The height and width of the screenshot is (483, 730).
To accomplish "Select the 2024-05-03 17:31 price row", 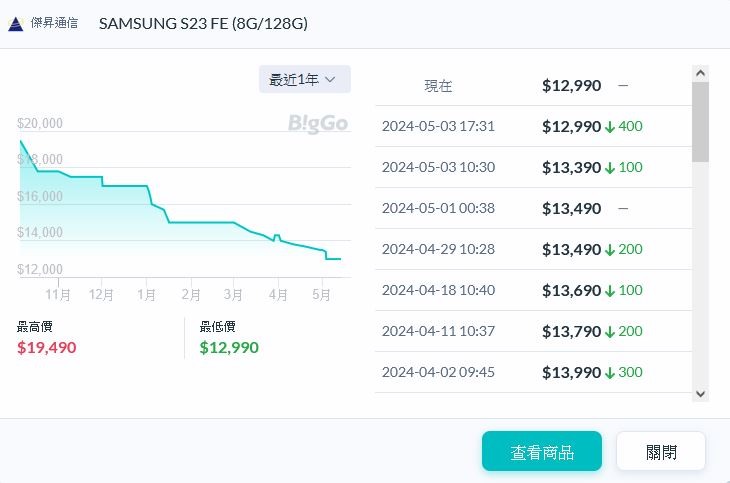I will click(x=534, y=126).
